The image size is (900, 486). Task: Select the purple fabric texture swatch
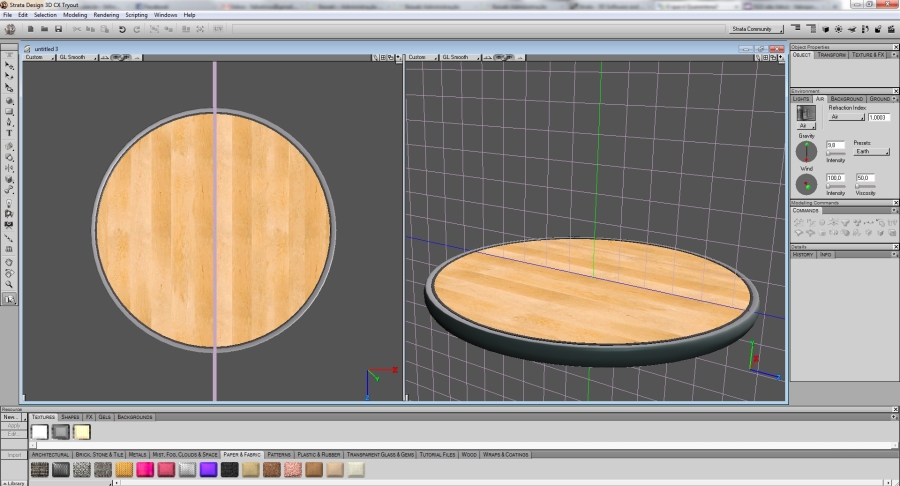coord(208,470)
